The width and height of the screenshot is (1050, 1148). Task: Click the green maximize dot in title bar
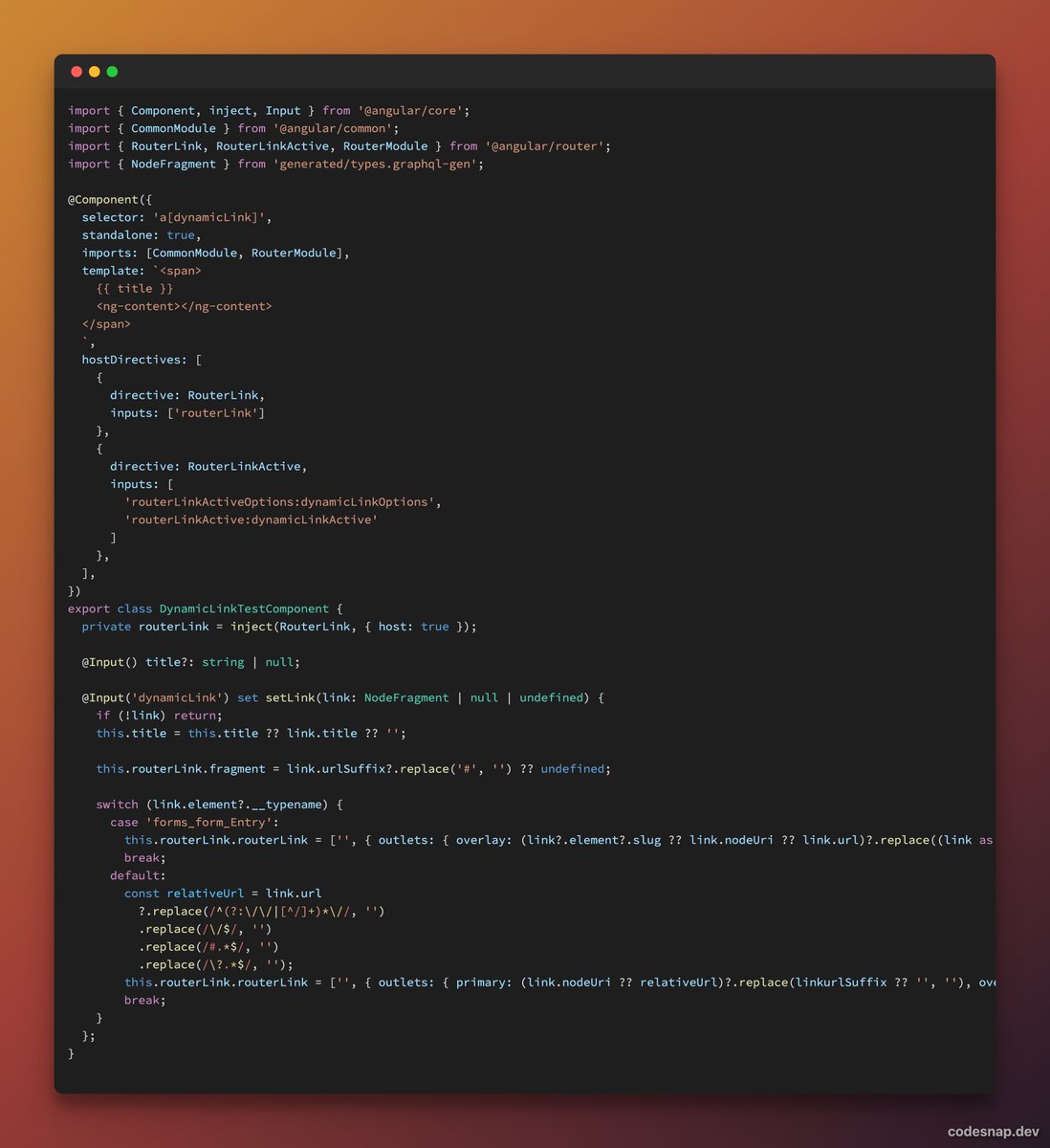click(112, 72)
